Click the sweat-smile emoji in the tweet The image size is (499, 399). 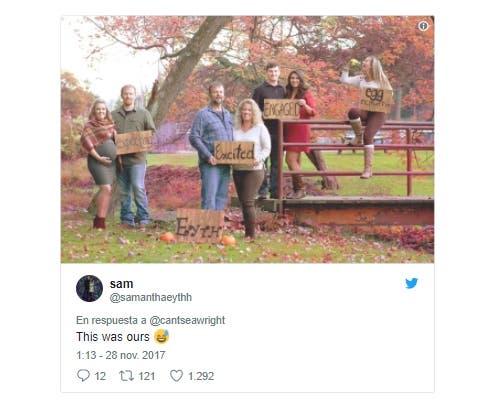pos(162,336)
